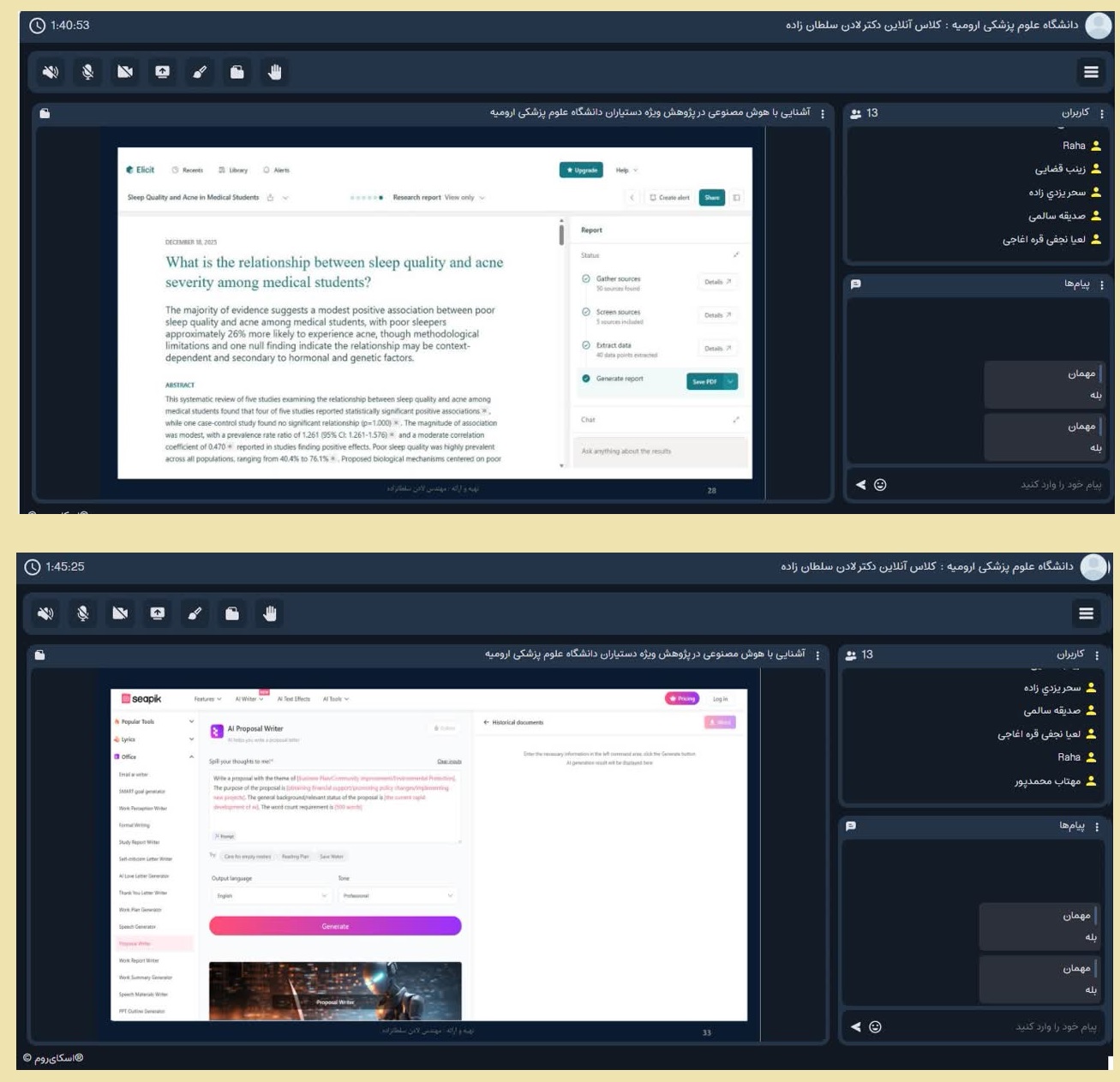Open emoji picker in the 1:40:53 session chat
This screenshot has height=1082, width=1120.
click(x=880, y=485)
